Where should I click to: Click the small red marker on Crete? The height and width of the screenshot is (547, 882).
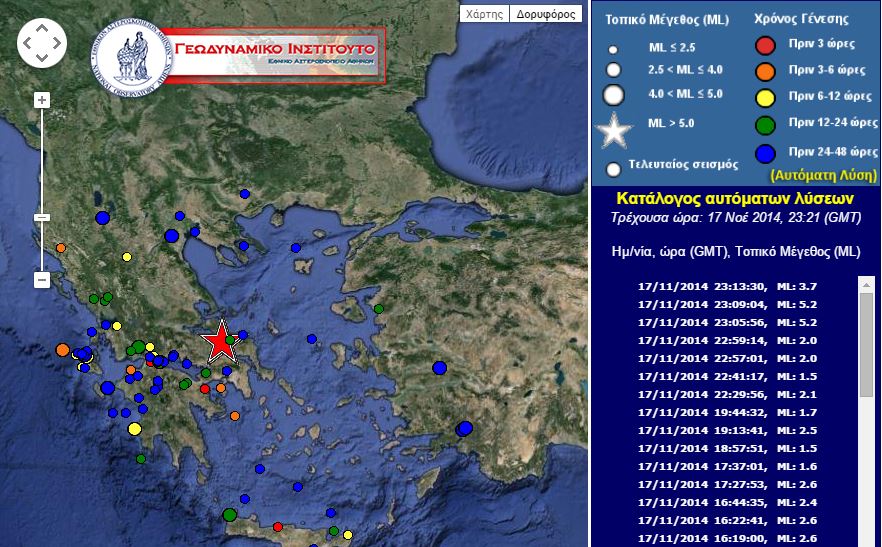coord(277,526)
